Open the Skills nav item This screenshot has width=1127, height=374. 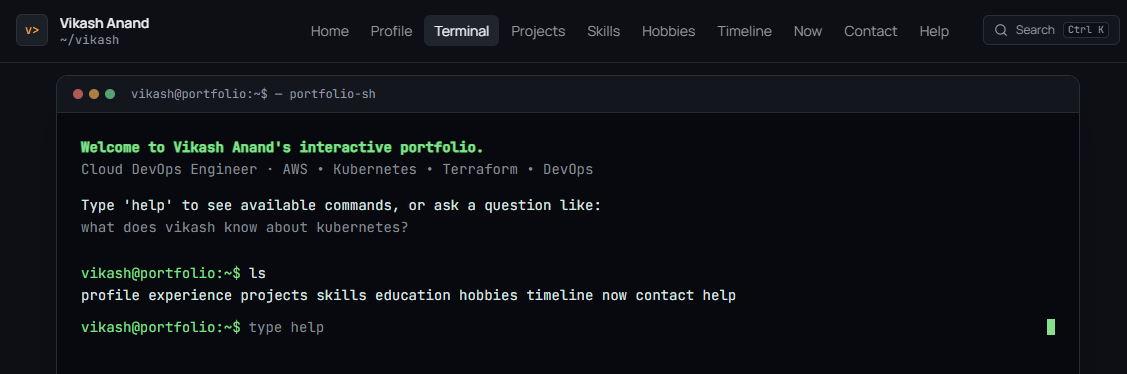point(604,31)
